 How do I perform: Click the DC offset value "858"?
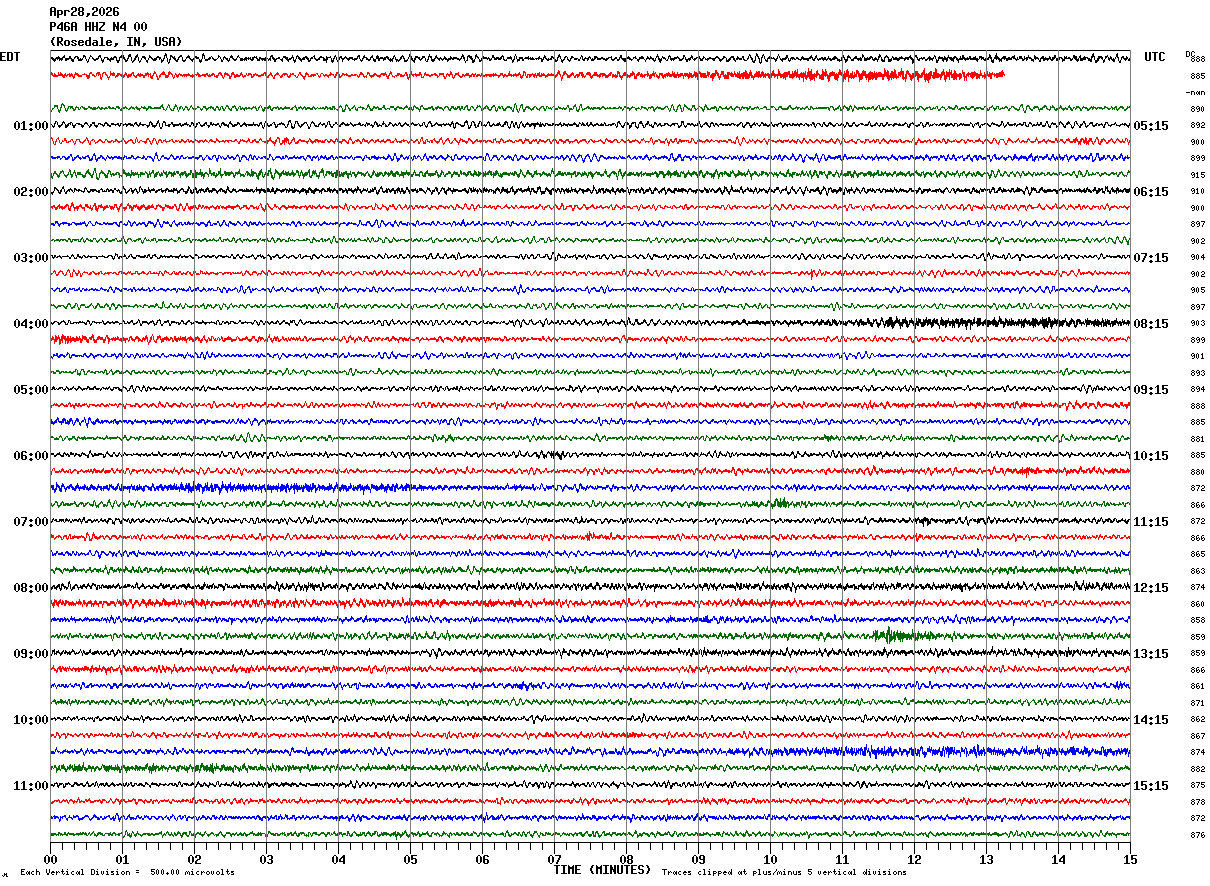(x=1197, y=620)
